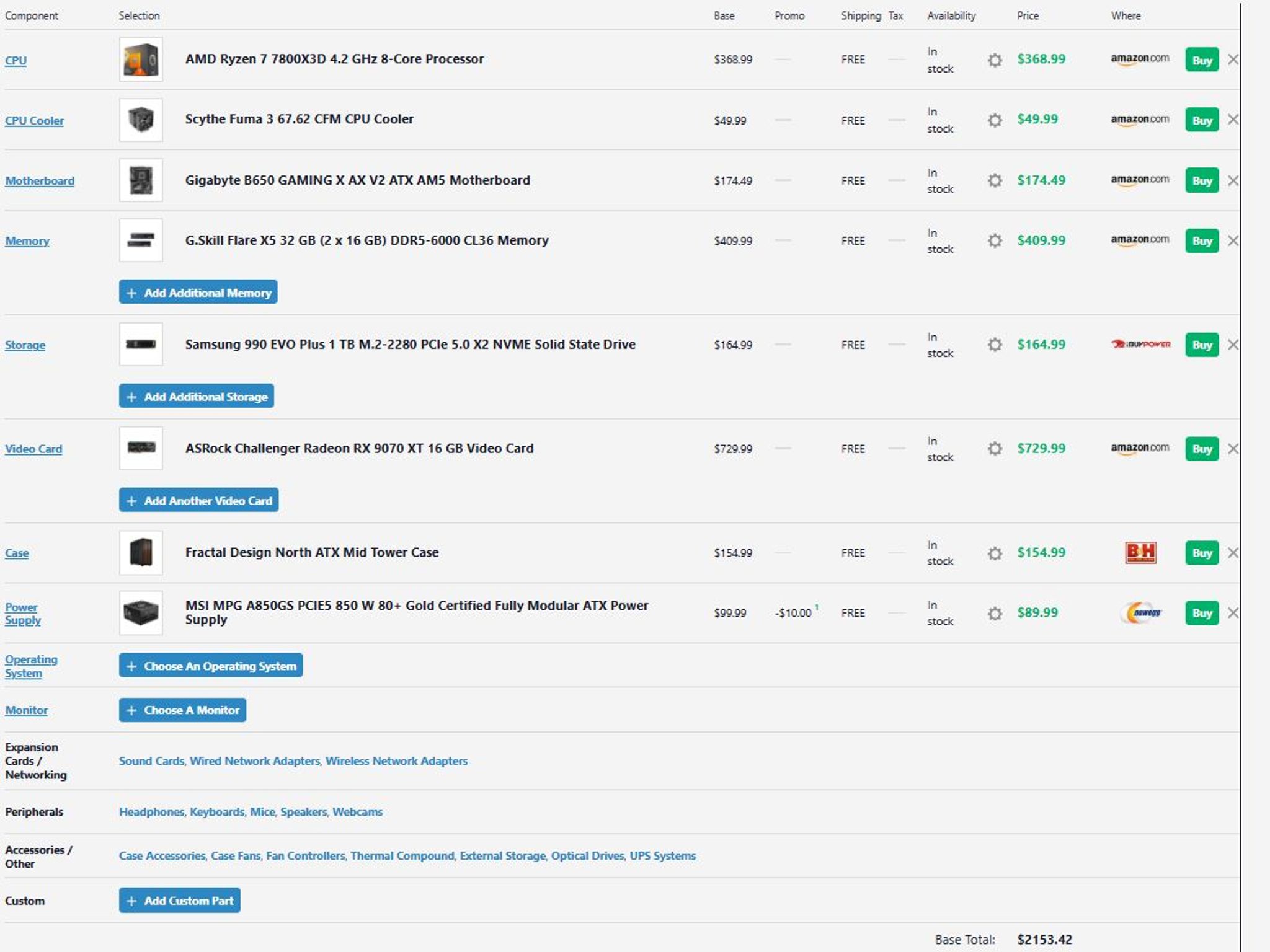The image size is (1270, 952).
Task: Click iBuyPower logo in Storage row
Action: click(1140, 344)
